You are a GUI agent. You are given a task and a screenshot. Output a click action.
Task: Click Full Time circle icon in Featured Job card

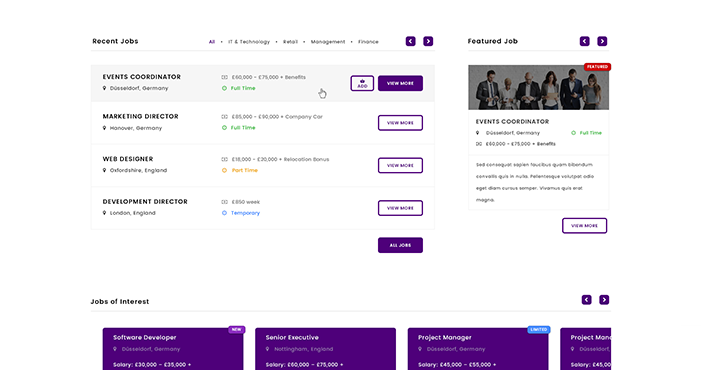(x=574, y=133)
